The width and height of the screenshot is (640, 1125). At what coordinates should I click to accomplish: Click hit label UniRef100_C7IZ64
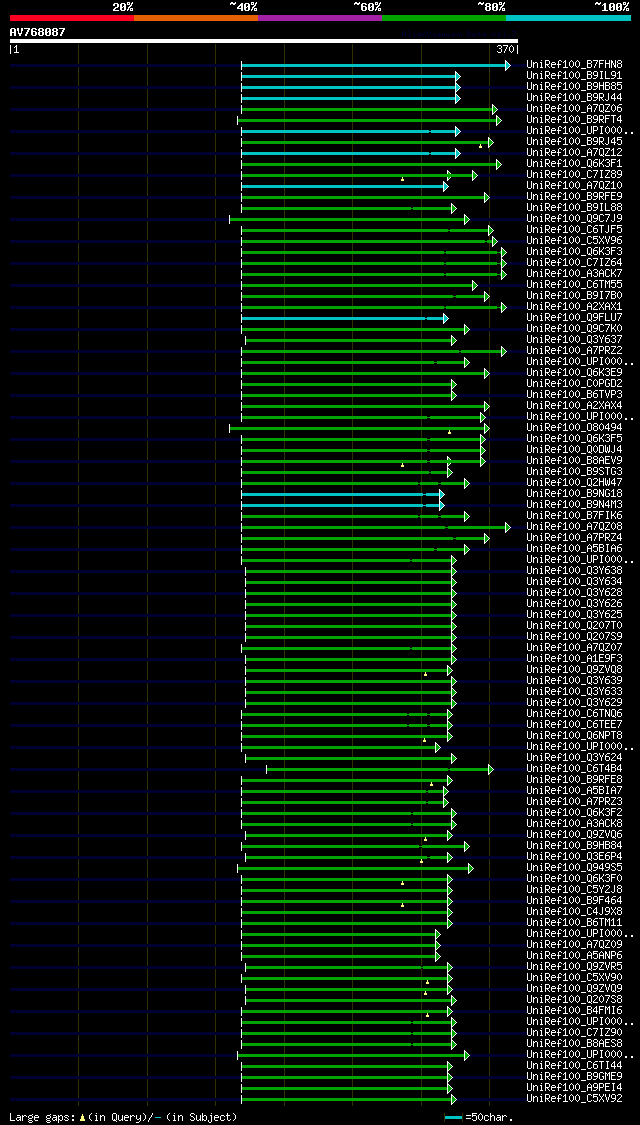coord(574,263)
